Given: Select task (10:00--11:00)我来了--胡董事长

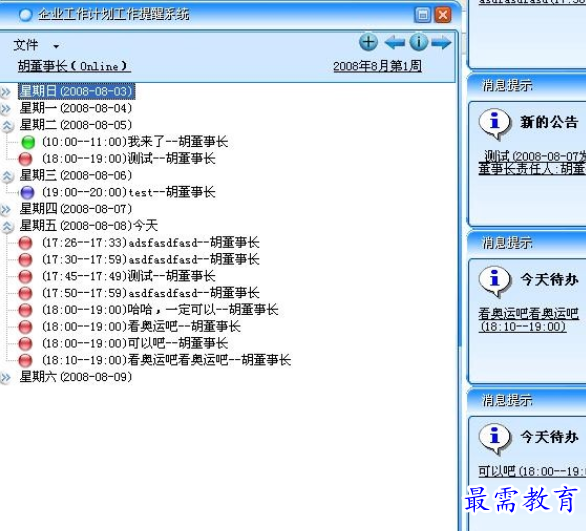Looking at the screenshot, I should 135,142.
